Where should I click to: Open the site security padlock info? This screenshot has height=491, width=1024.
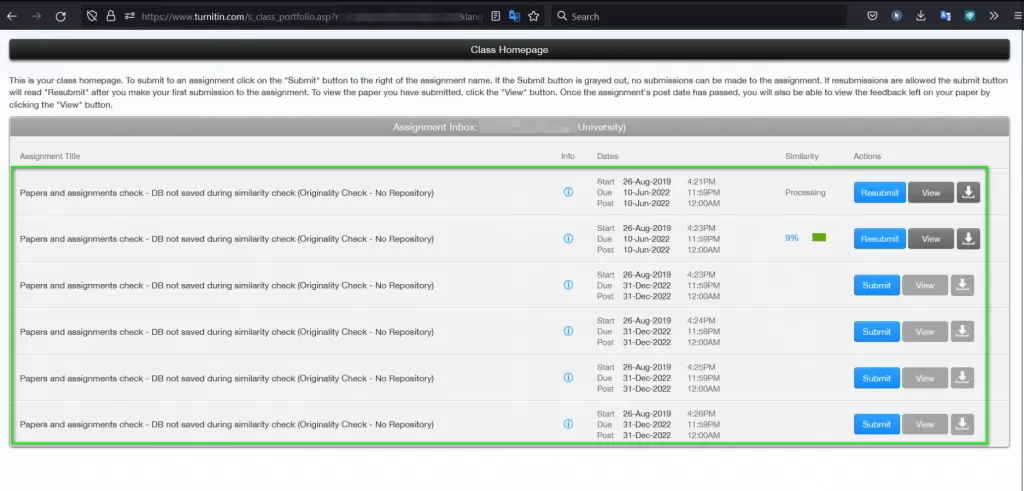(111, 16)
